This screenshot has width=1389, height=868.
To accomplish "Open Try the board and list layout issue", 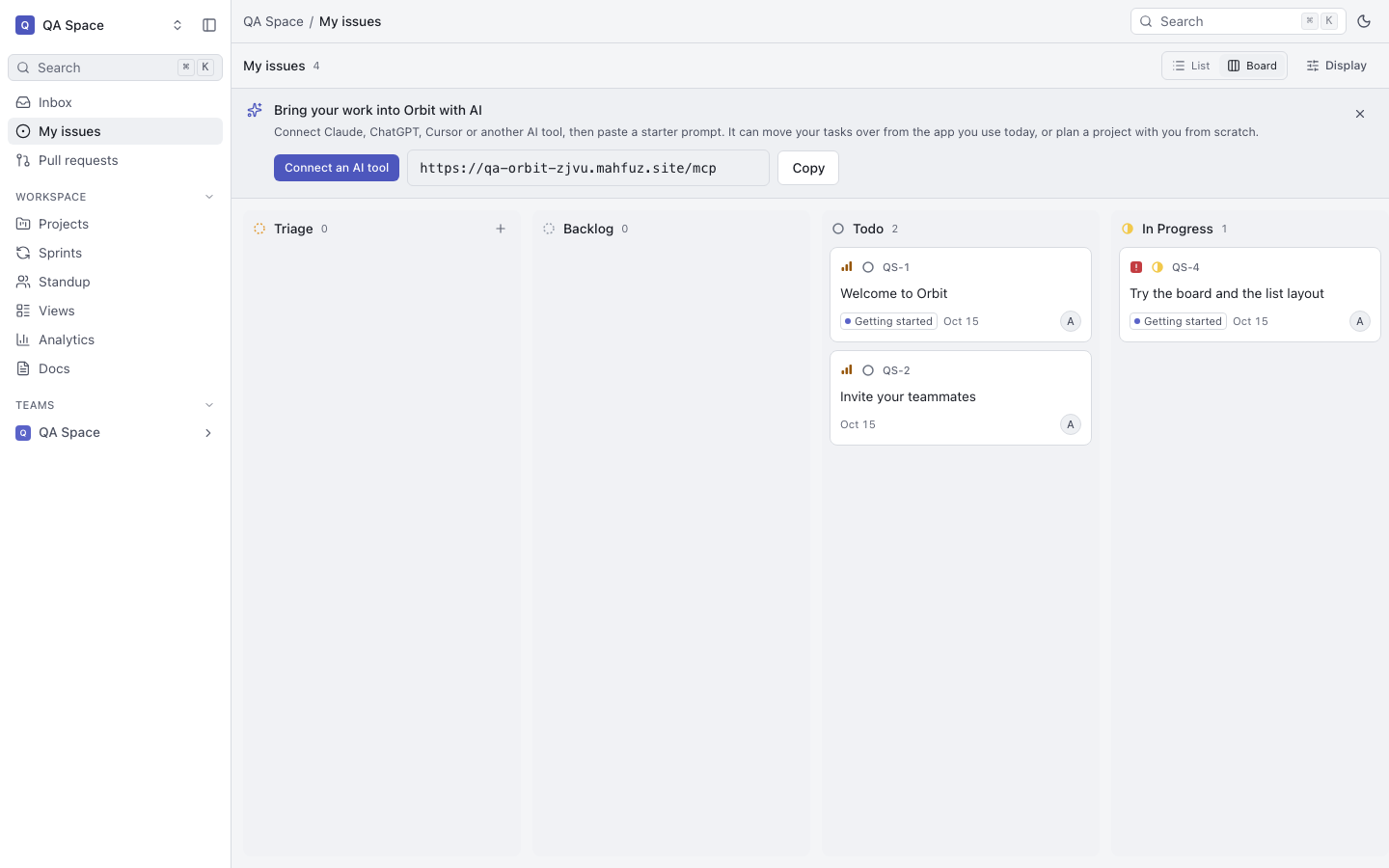I will coord(1227,293).
